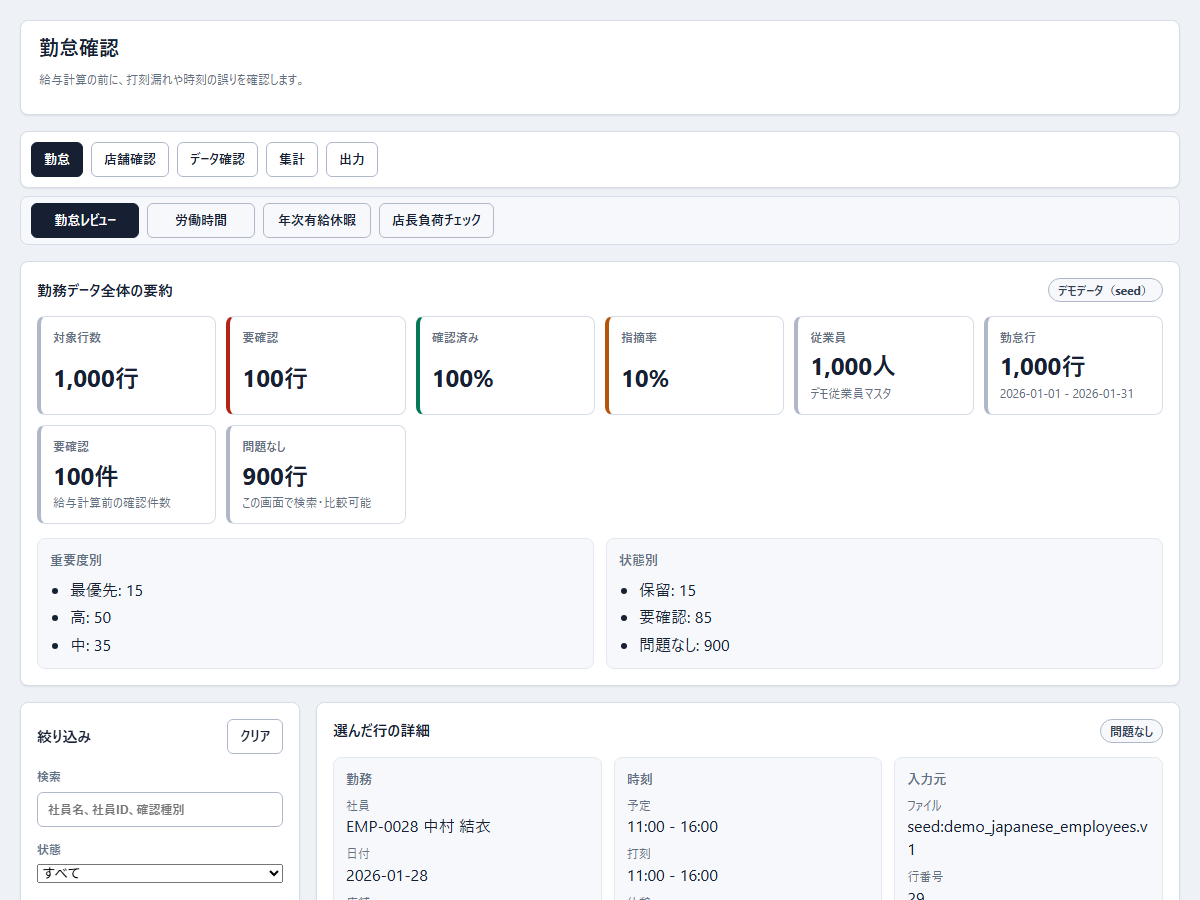The image size is (1200, 900).
Task: Click the 最優先: 15 list item
Action: (106, 590)
